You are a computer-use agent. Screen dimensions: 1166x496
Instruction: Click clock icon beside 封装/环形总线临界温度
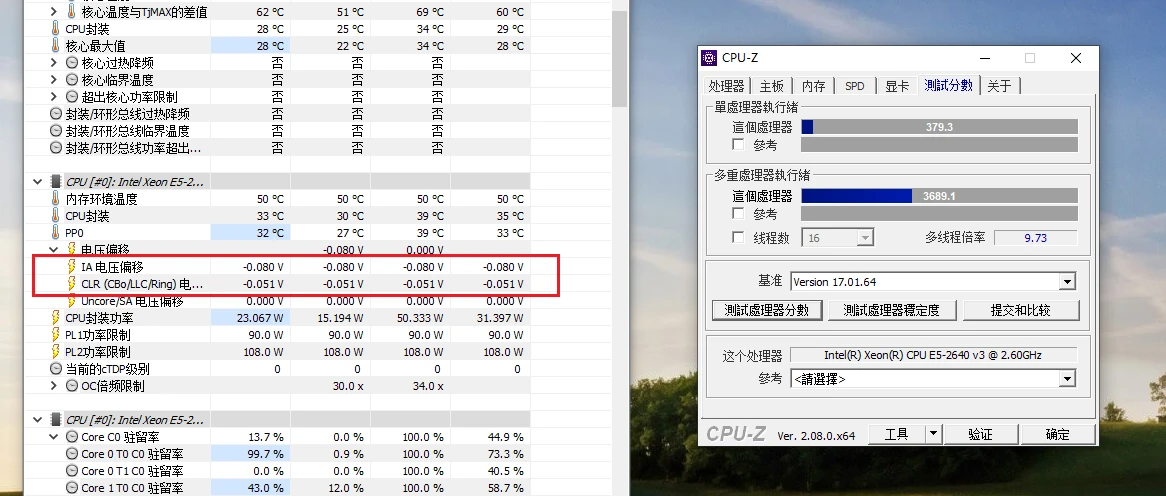click(55, 131)
